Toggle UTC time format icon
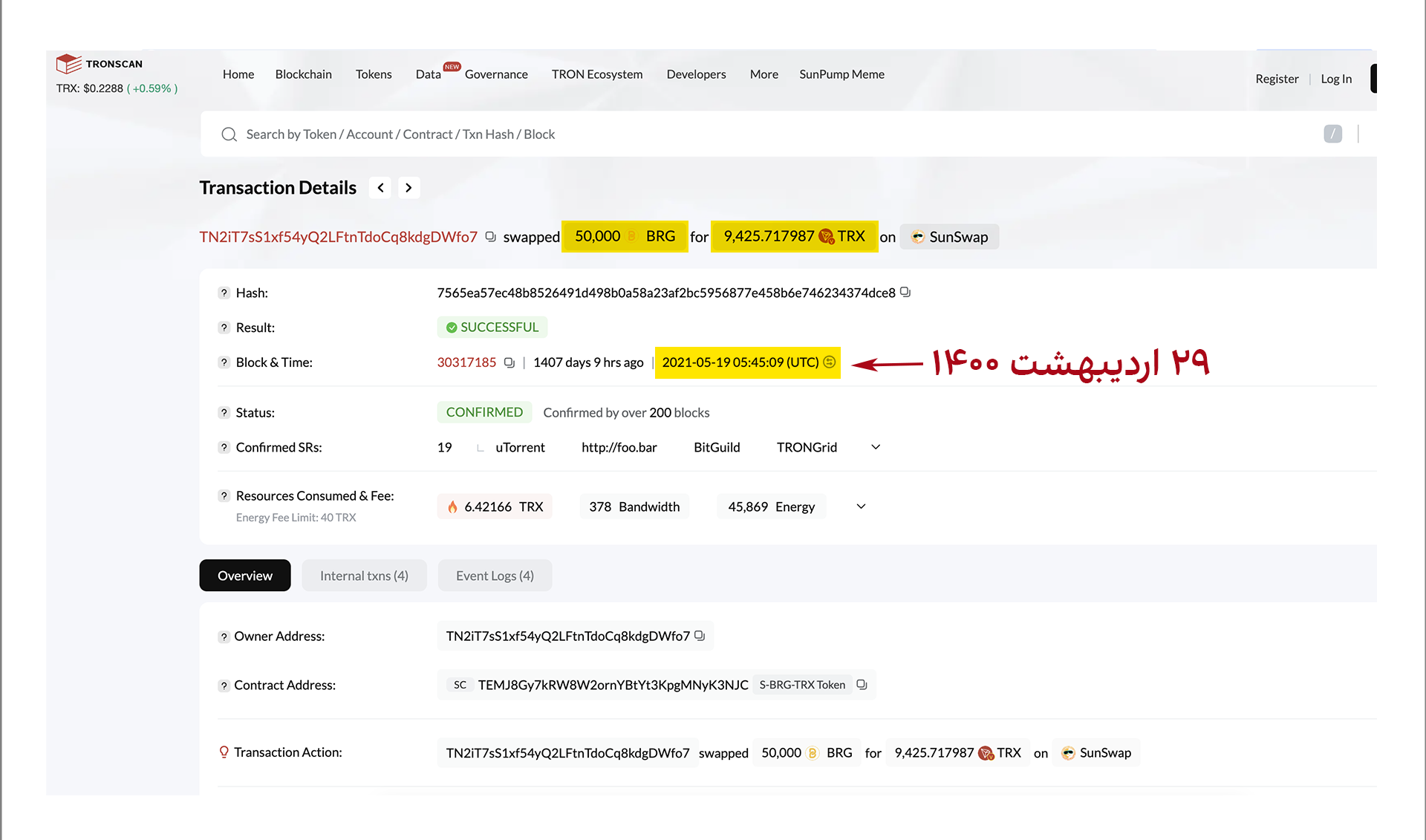 [x=830, y=362]
